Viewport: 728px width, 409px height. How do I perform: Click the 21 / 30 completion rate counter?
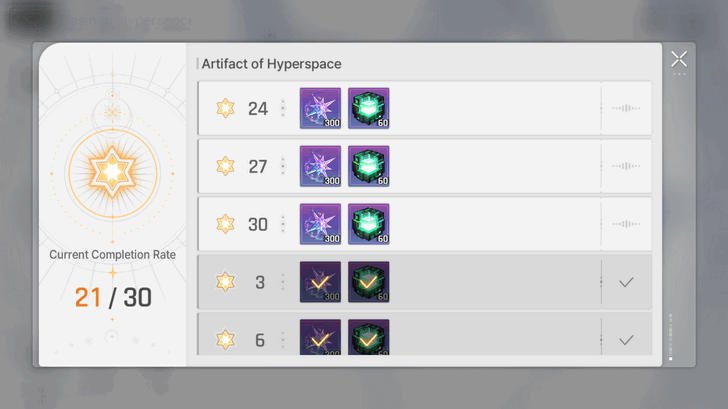[113, 297]
